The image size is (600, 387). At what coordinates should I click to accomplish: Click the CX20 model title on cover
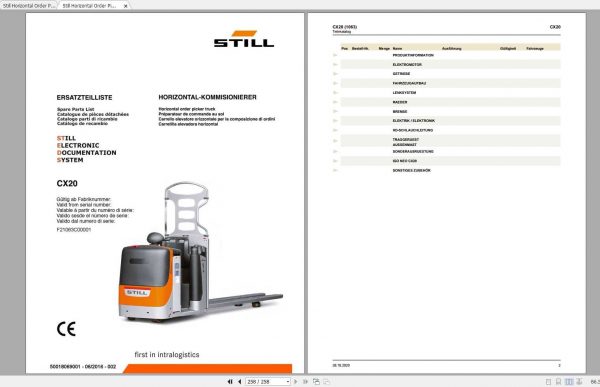click(x=67, y=183)
